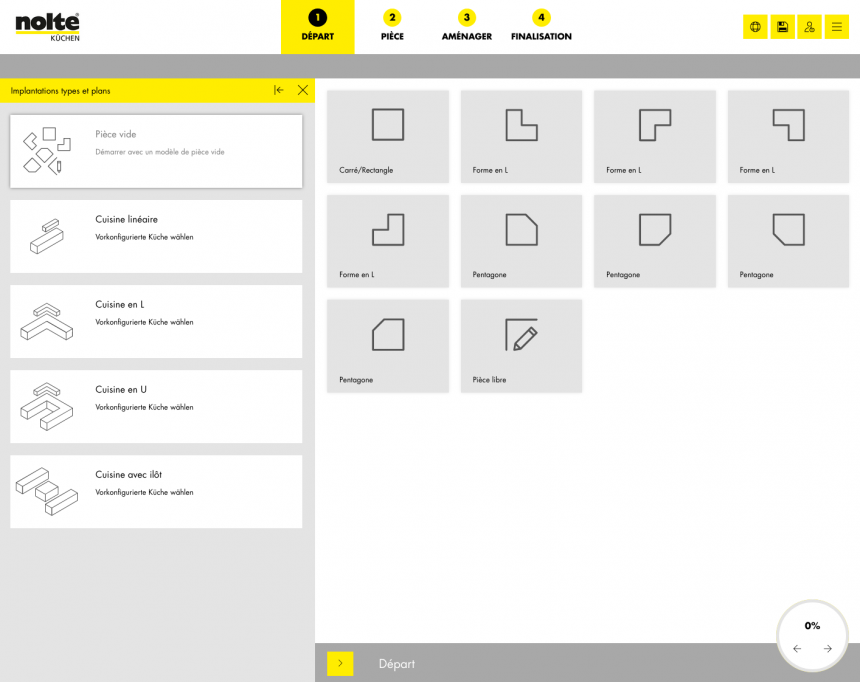Switch to the Aménager step tab
The width and height of the screenshot is (860, 682).
(466, 27)
